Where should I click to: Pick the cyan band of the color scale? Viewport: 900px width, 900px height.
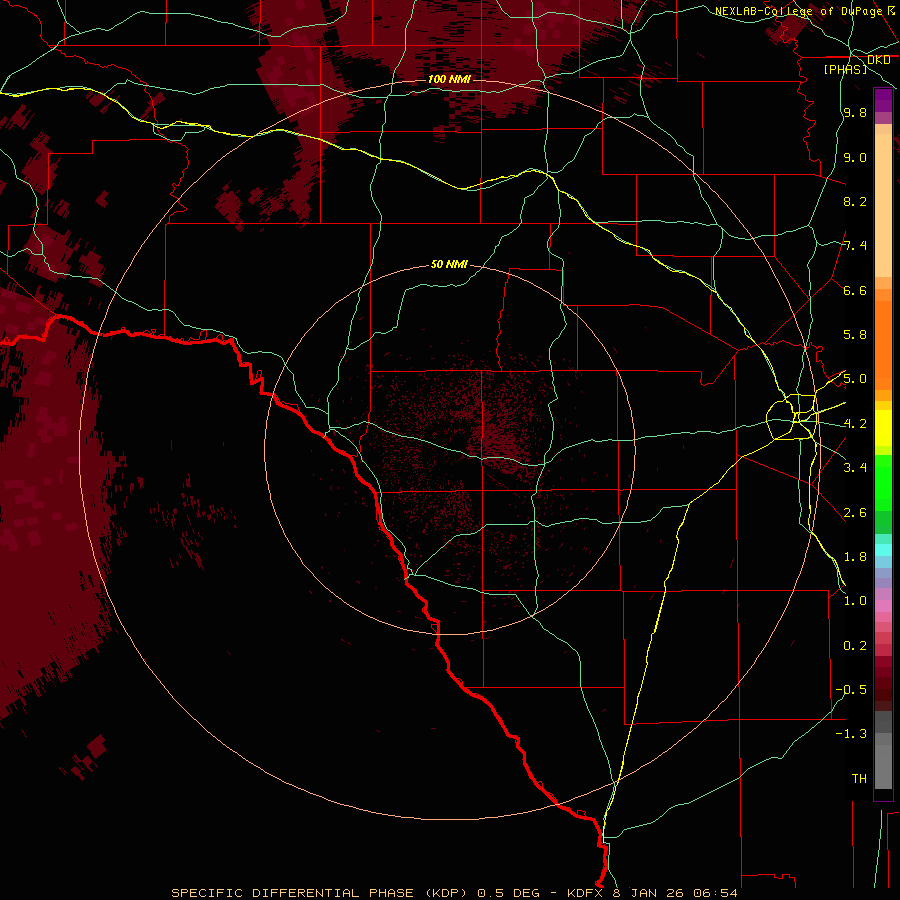pyautogui.click(x=883, y=550)
